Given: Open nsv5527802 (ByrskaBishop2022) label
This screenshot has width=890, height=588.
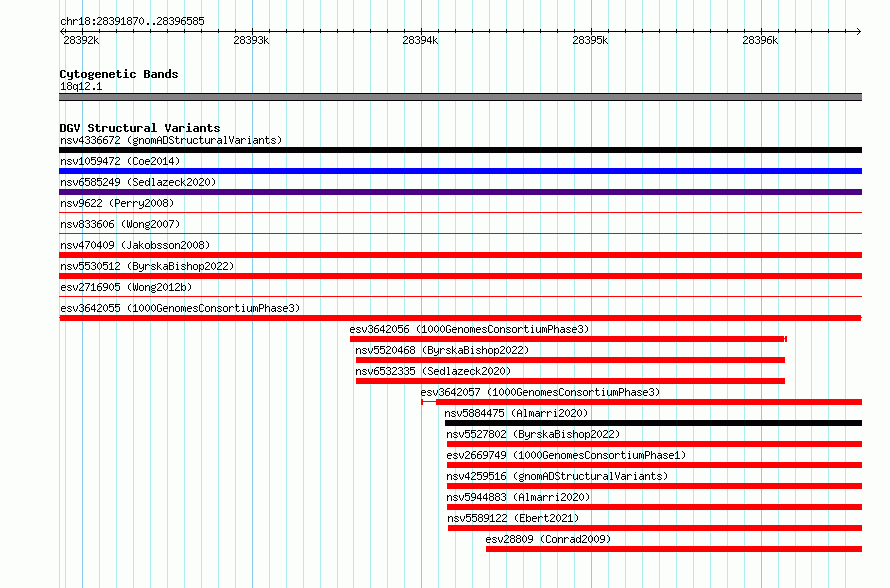Looking at the screenshot, I should [533, 434].
